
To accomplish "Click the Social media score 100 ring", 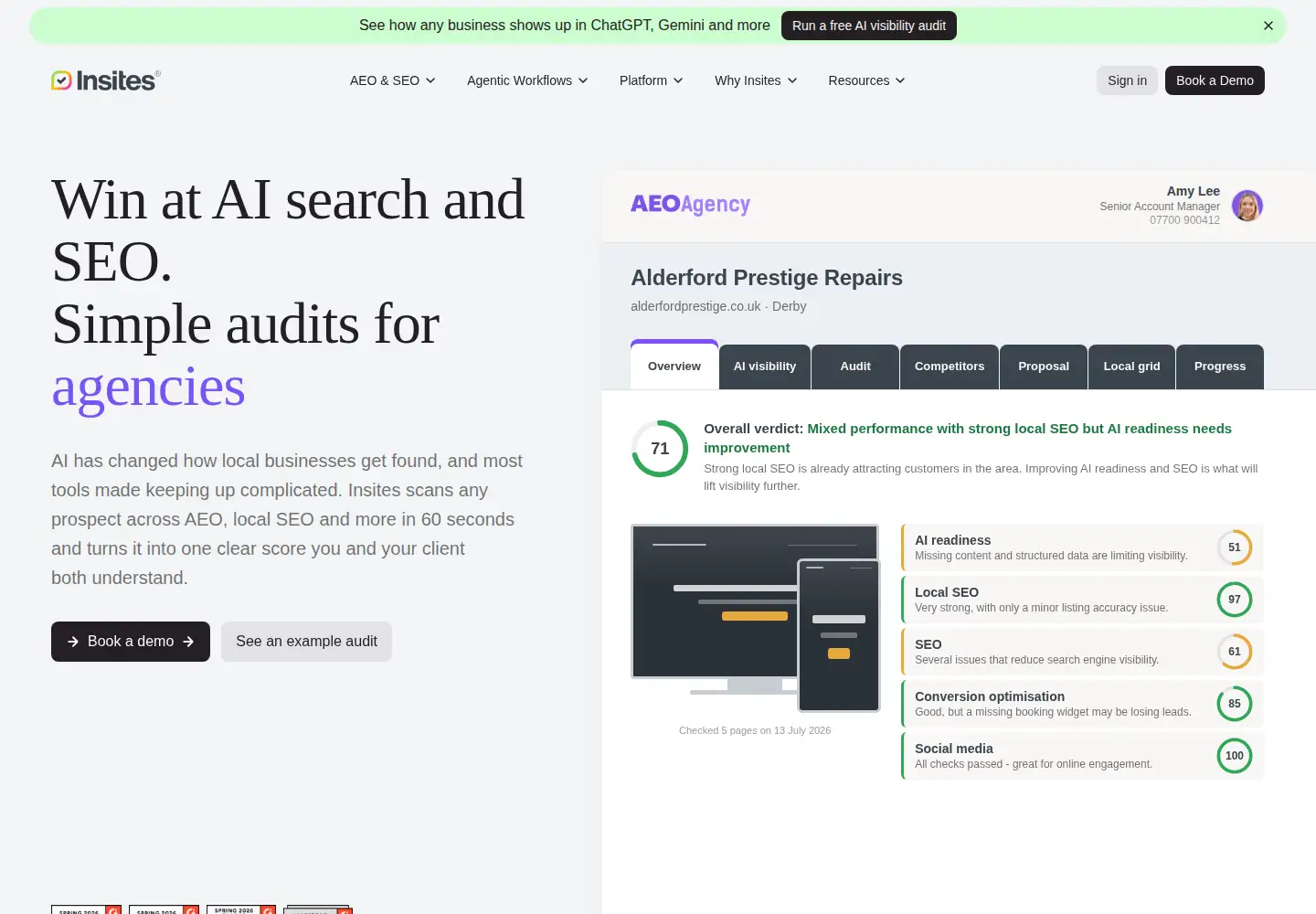I will point(1235,756).
